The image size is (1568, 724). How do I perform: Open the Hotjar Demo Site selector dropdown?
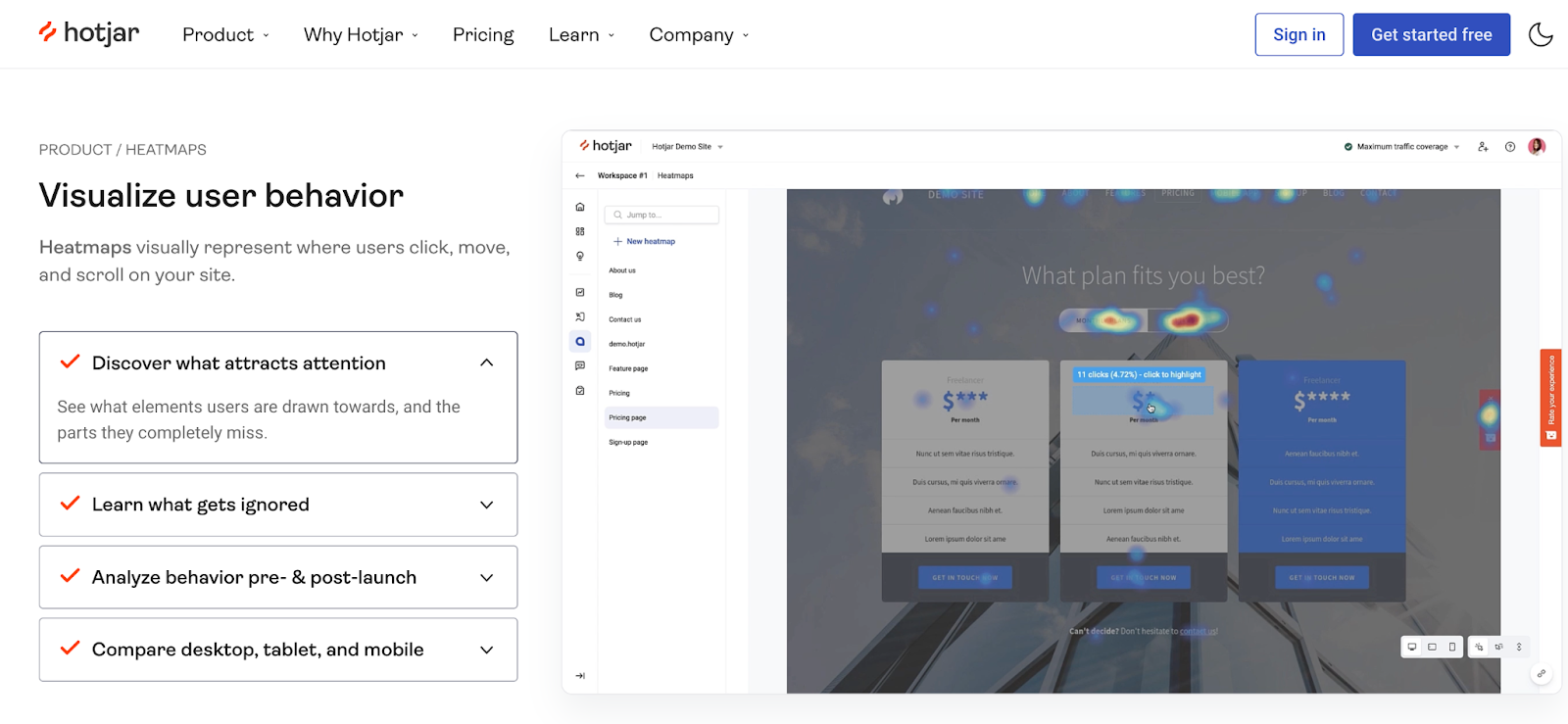point(687,147)
